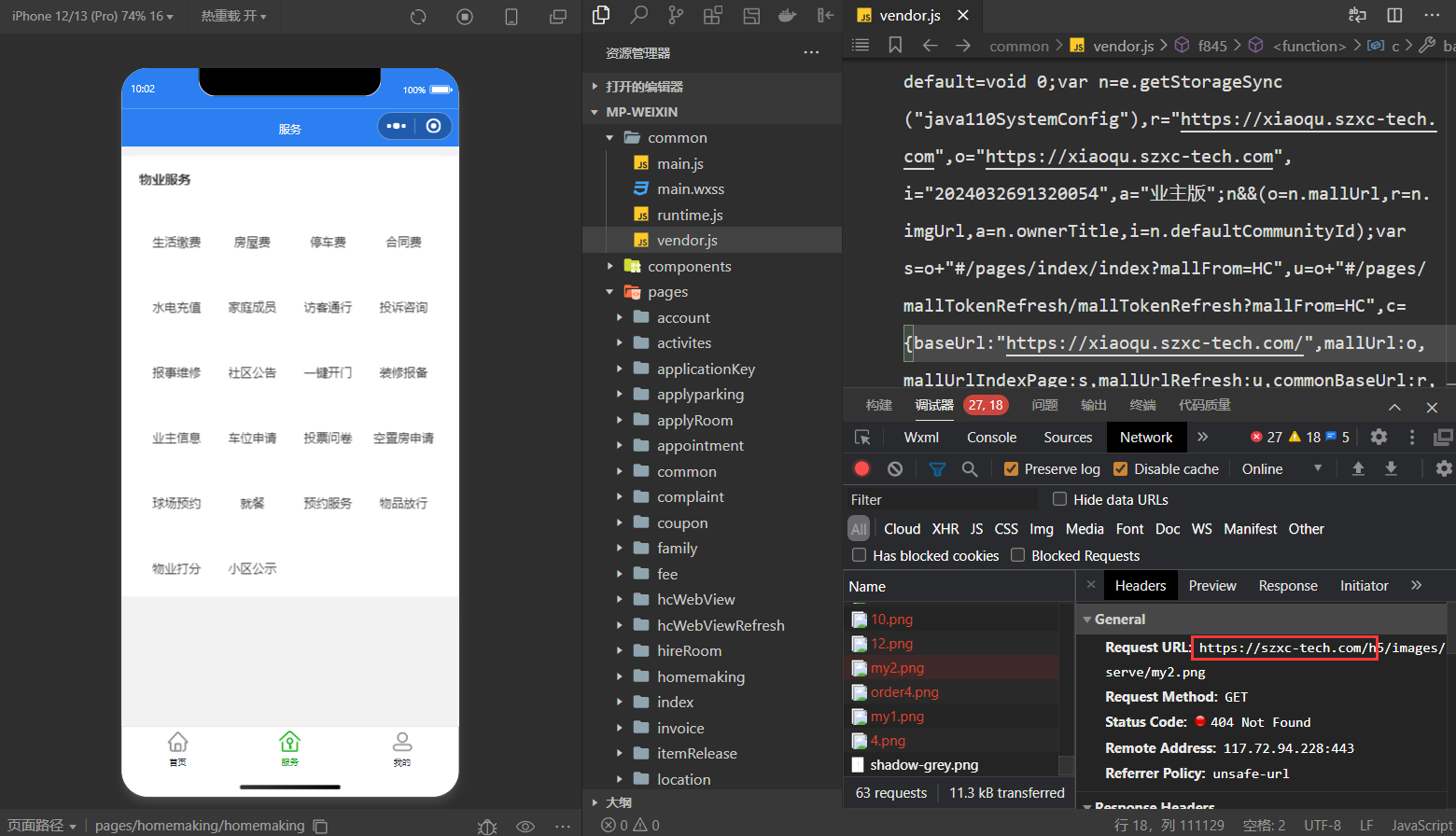Image resolution: width=1456 pixels, height=836 pixels.
Task: Open the detached simulator window icon
Action: (x=558, y=17)
